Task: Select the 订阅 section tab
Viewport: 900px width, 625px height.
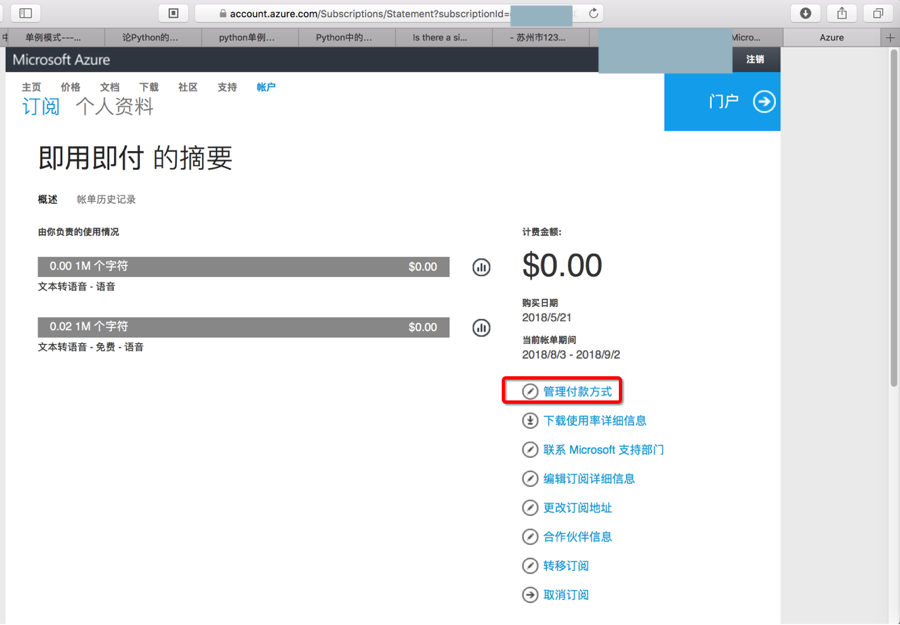Action: click(41, 107)
